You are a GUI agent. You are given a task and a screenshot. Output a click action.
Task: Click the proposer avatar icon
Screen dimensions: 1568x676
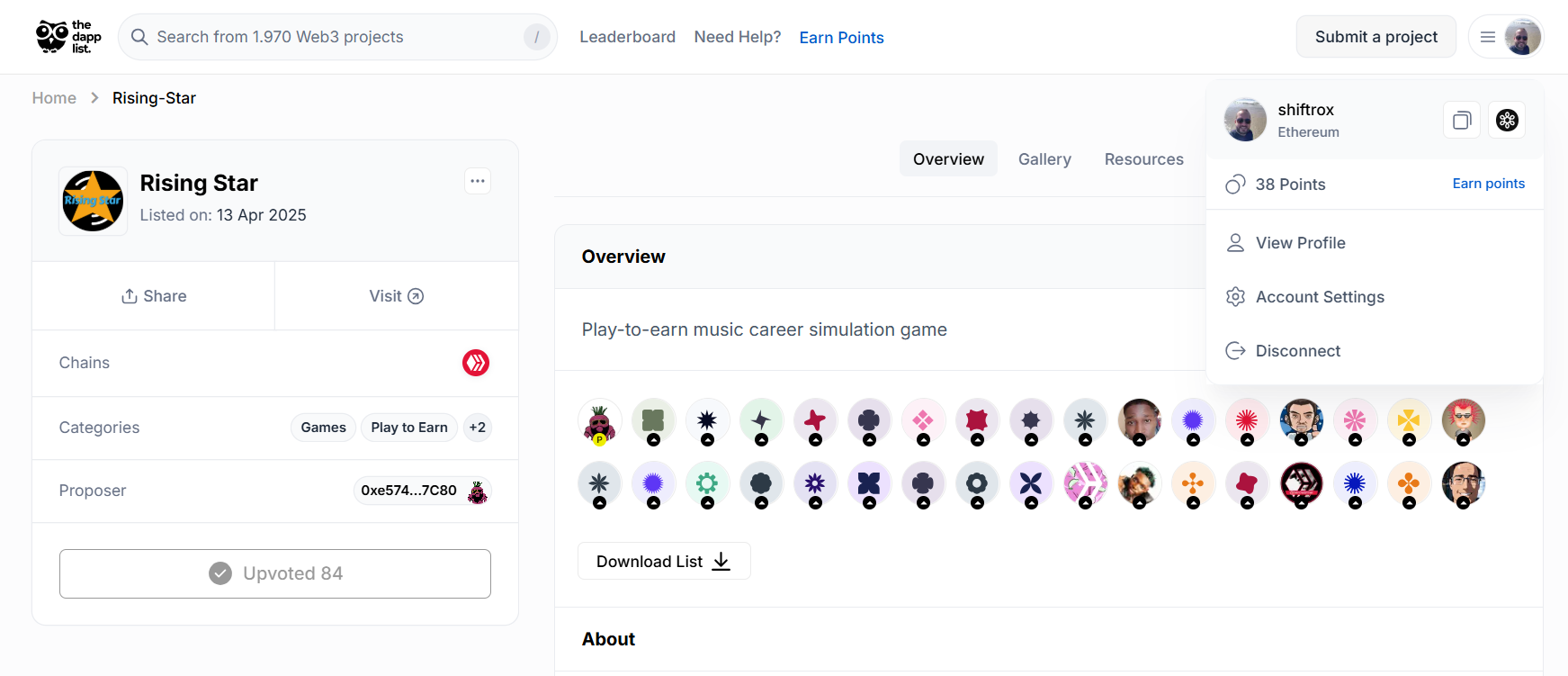[x=478, y=491]
